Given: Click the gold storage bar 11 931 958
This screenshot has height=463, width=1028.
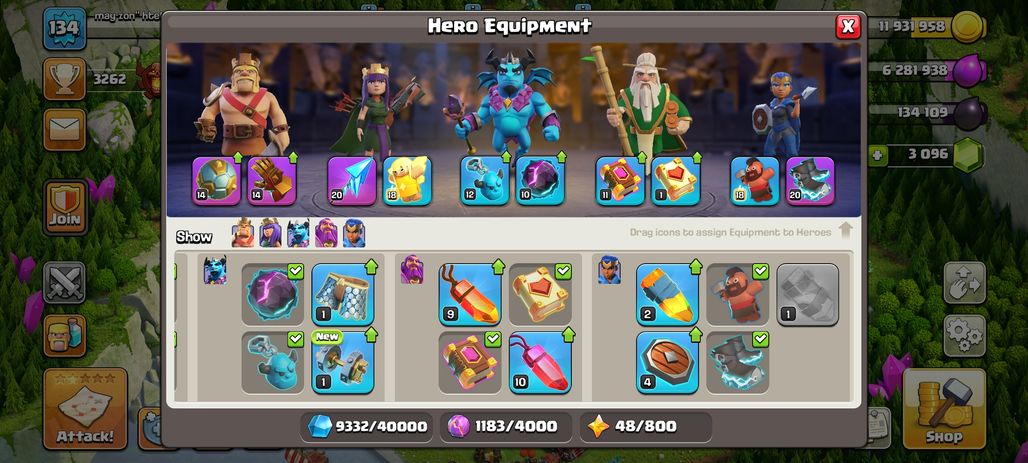Looking at the screenshot, I should 926,27.
